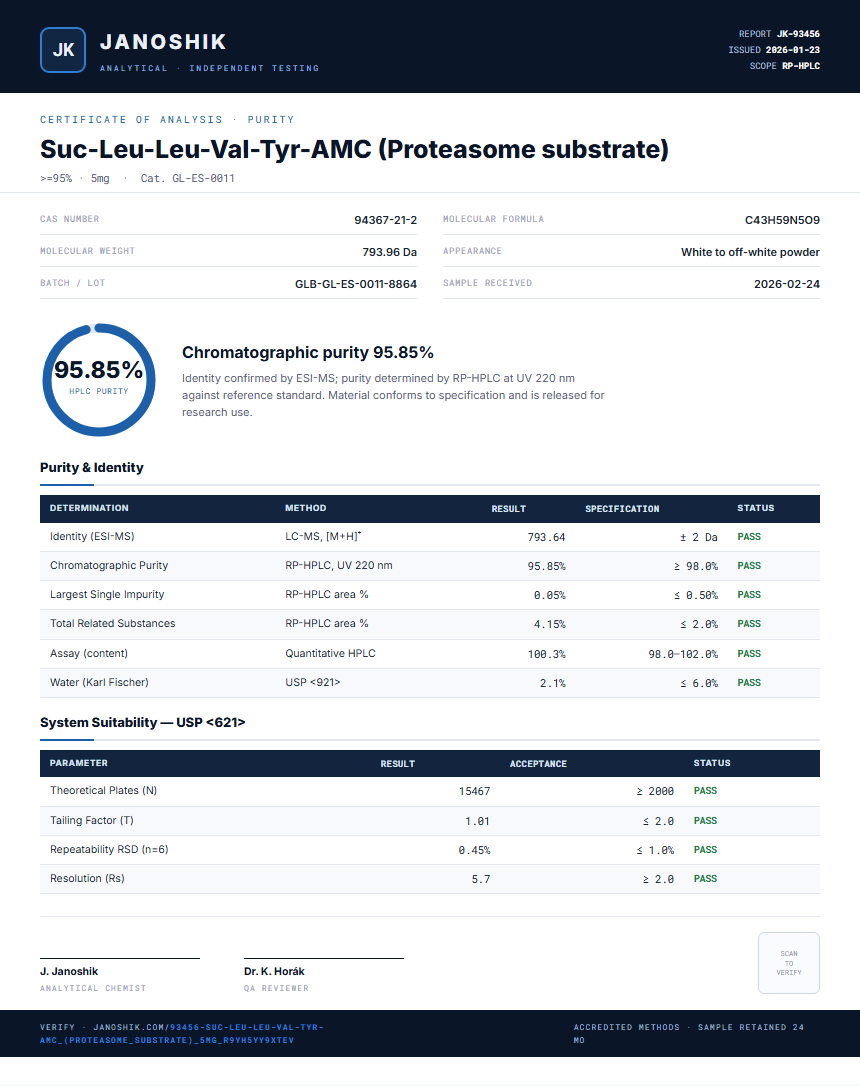Click the J. Janoshik signature name
Viewport: 860px width, 1086px height.
(x=69, y=972)
